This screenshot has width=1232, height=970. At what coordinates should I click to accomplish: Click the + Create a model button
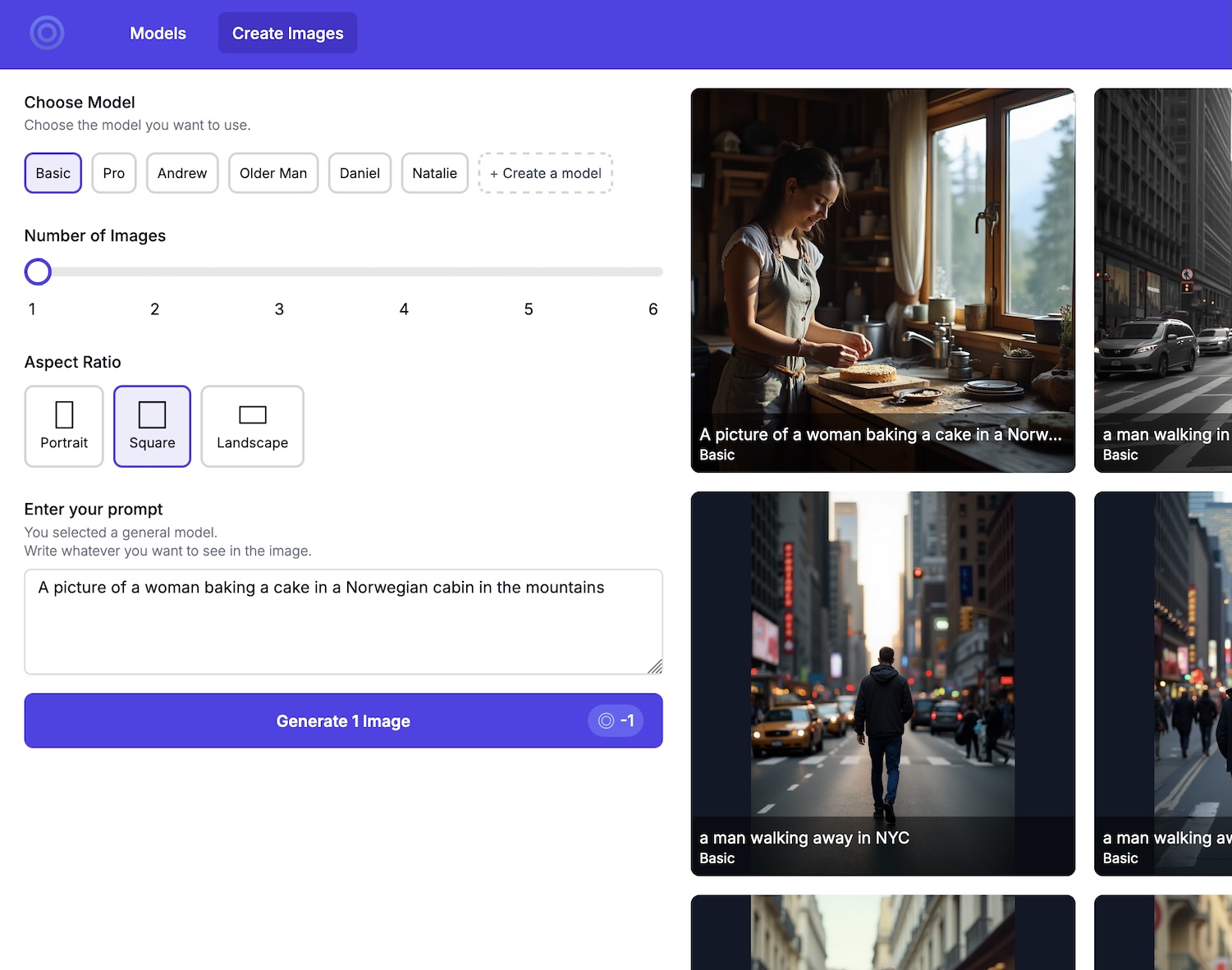tap(546, 173)
